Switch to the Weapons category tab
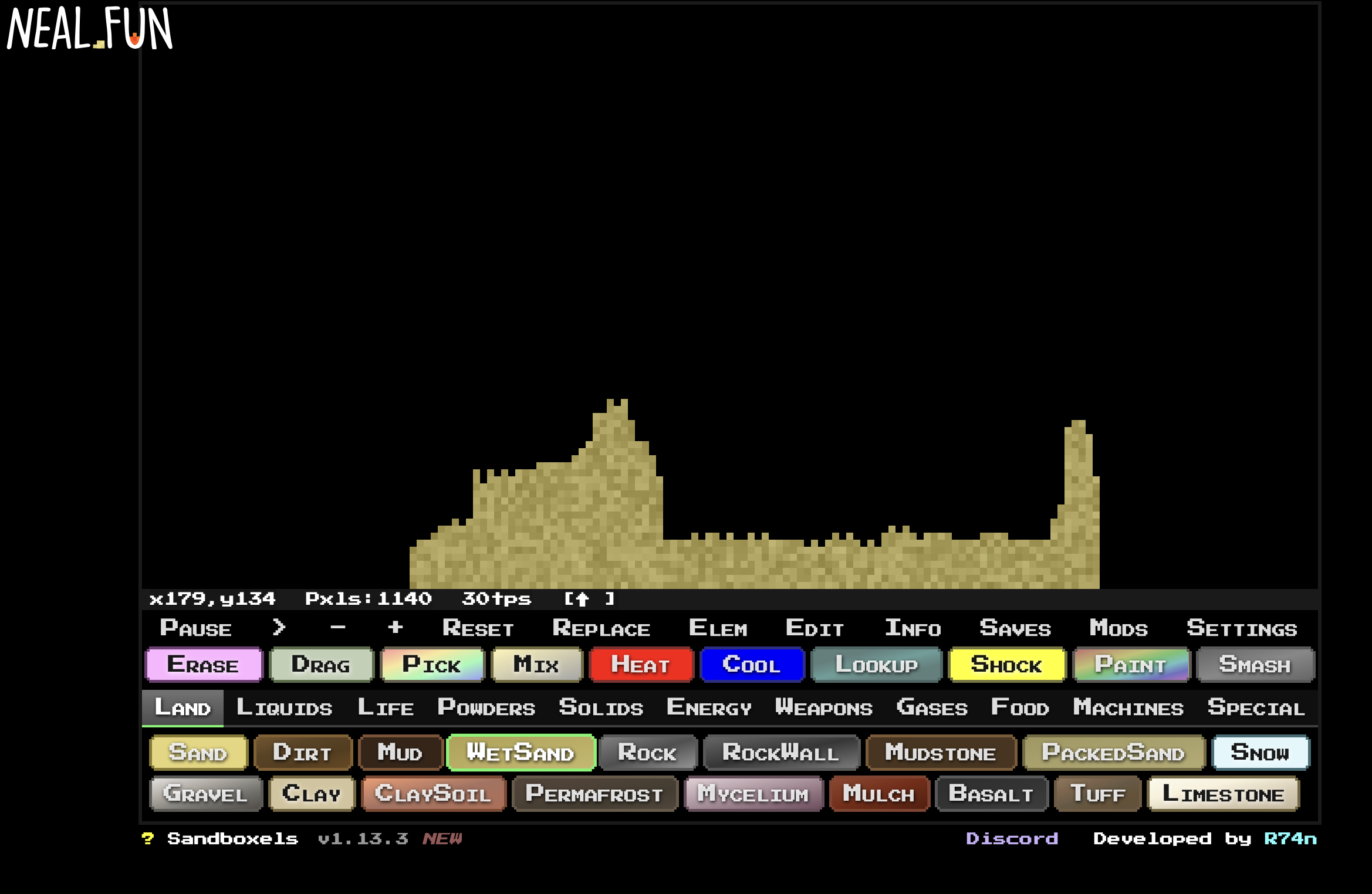This screenshot has height=894, width=1372. click(x=823, y=707)
